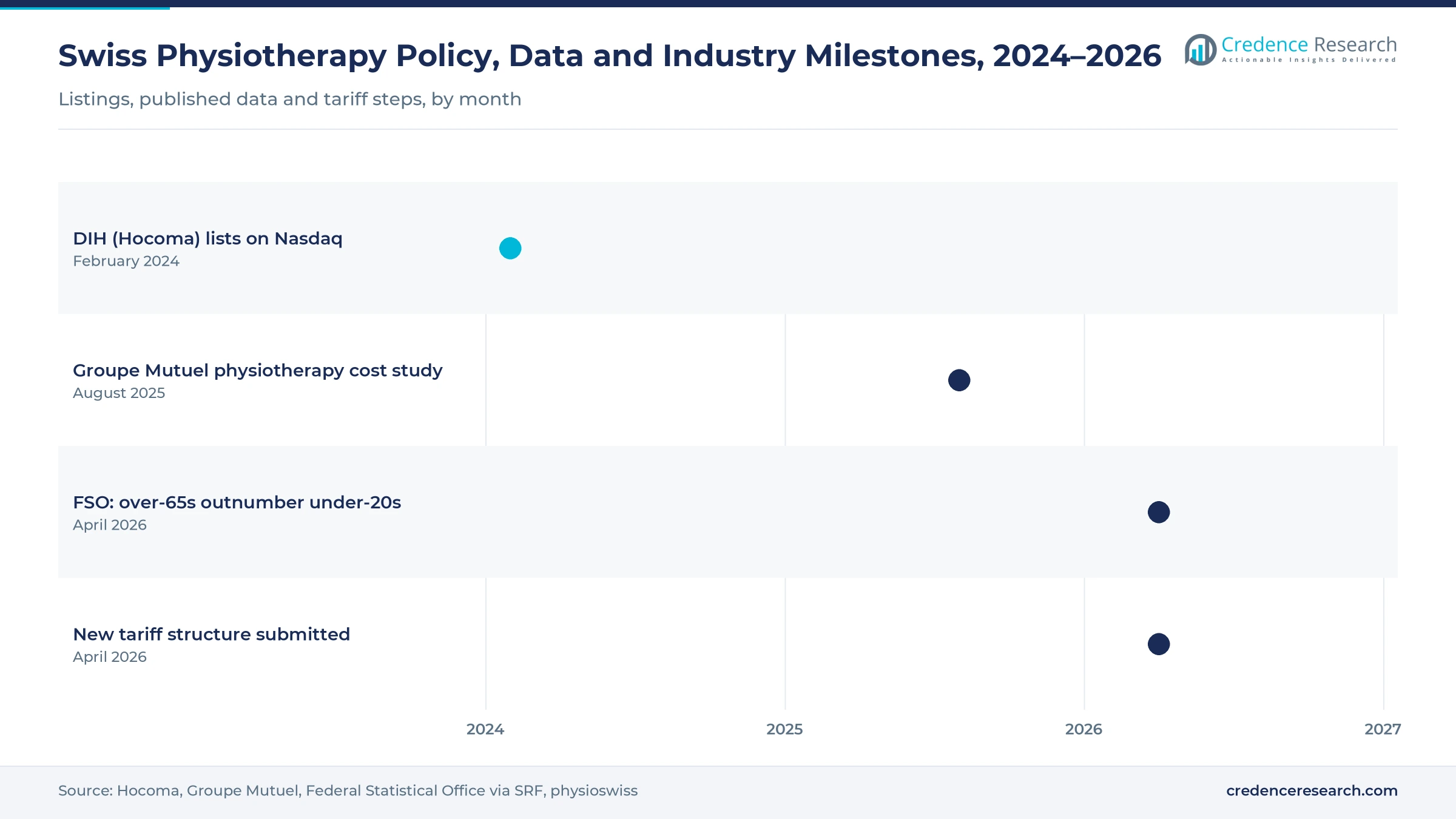Viewport: 1456px width, 819px height.
Task: Click the 'DIH (Hocoma) lists on Nasdaq' label
Action: 207,238
